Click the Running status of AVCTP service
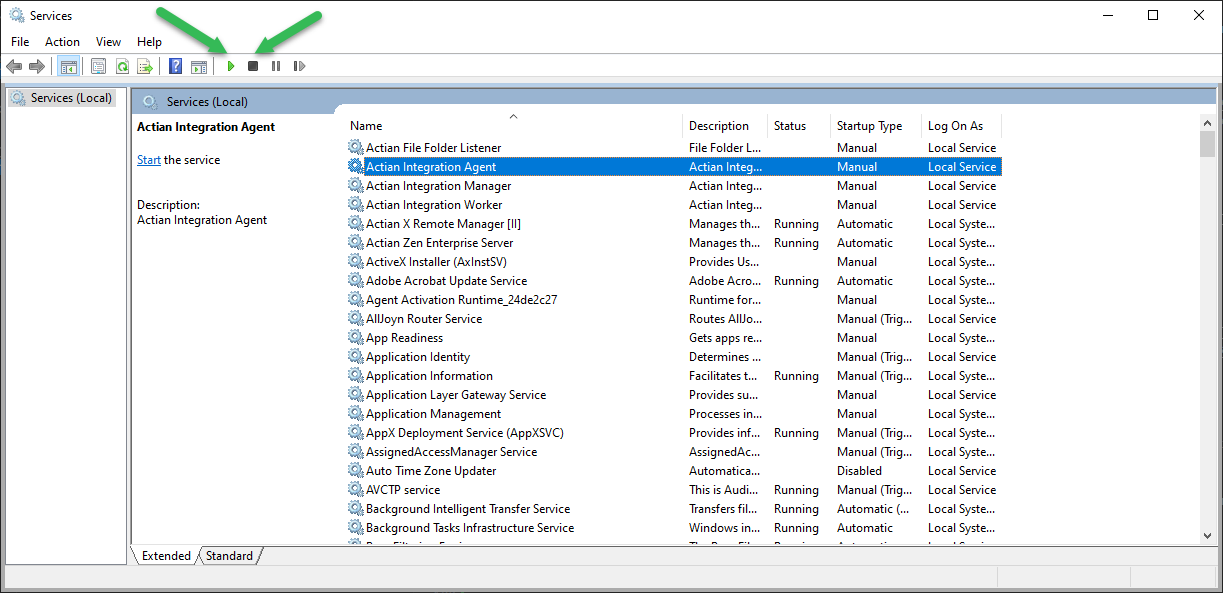This screenshot has width=1223, height=593. click(x=796, y=490)
